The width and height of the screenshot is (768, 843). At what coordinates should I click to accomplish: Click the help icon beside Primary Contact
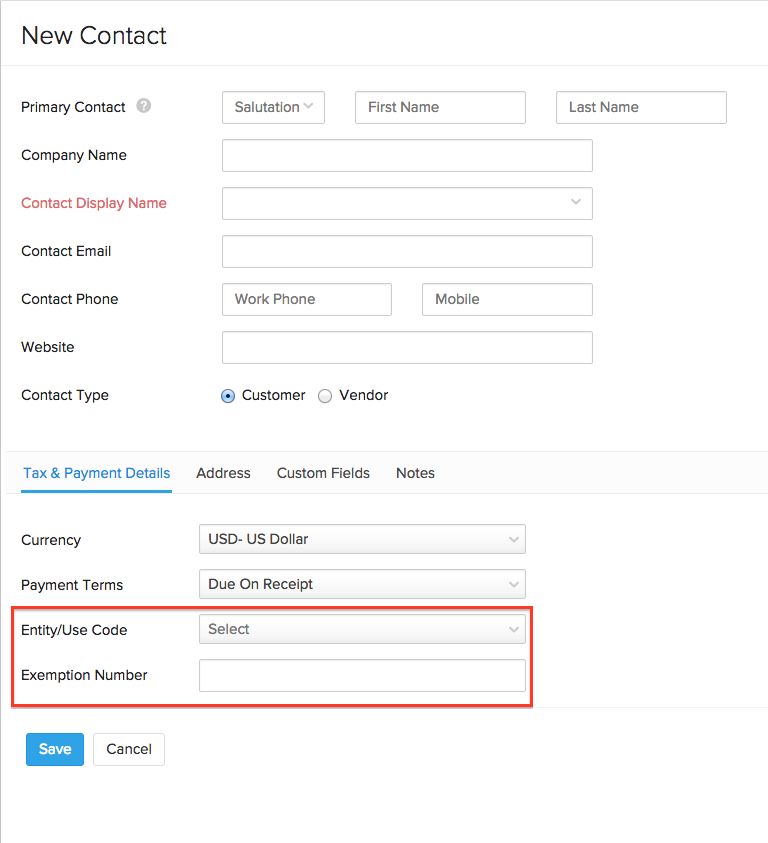(x=143, y=106)
